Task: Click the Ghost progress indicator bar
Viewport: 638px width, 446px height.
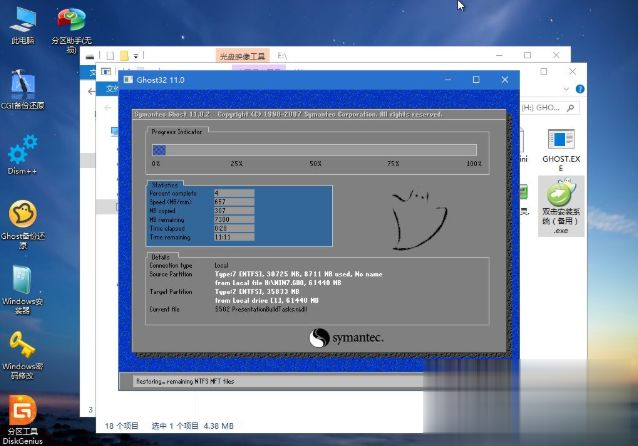Action: tap(314, 150)
